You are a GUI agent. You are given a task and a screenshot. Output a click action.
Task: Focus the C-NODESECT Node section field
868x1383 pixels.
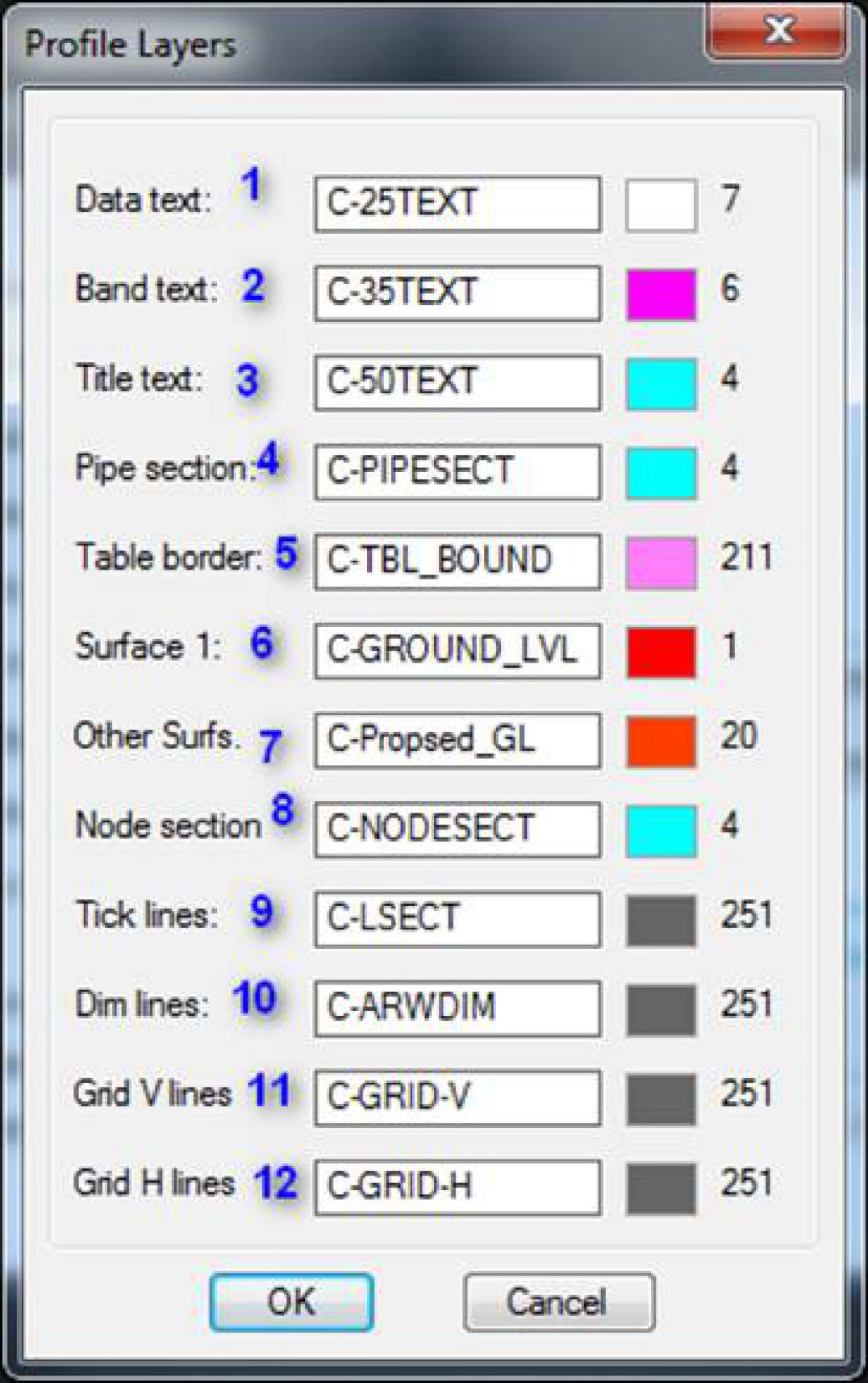[x=457, y=829]
